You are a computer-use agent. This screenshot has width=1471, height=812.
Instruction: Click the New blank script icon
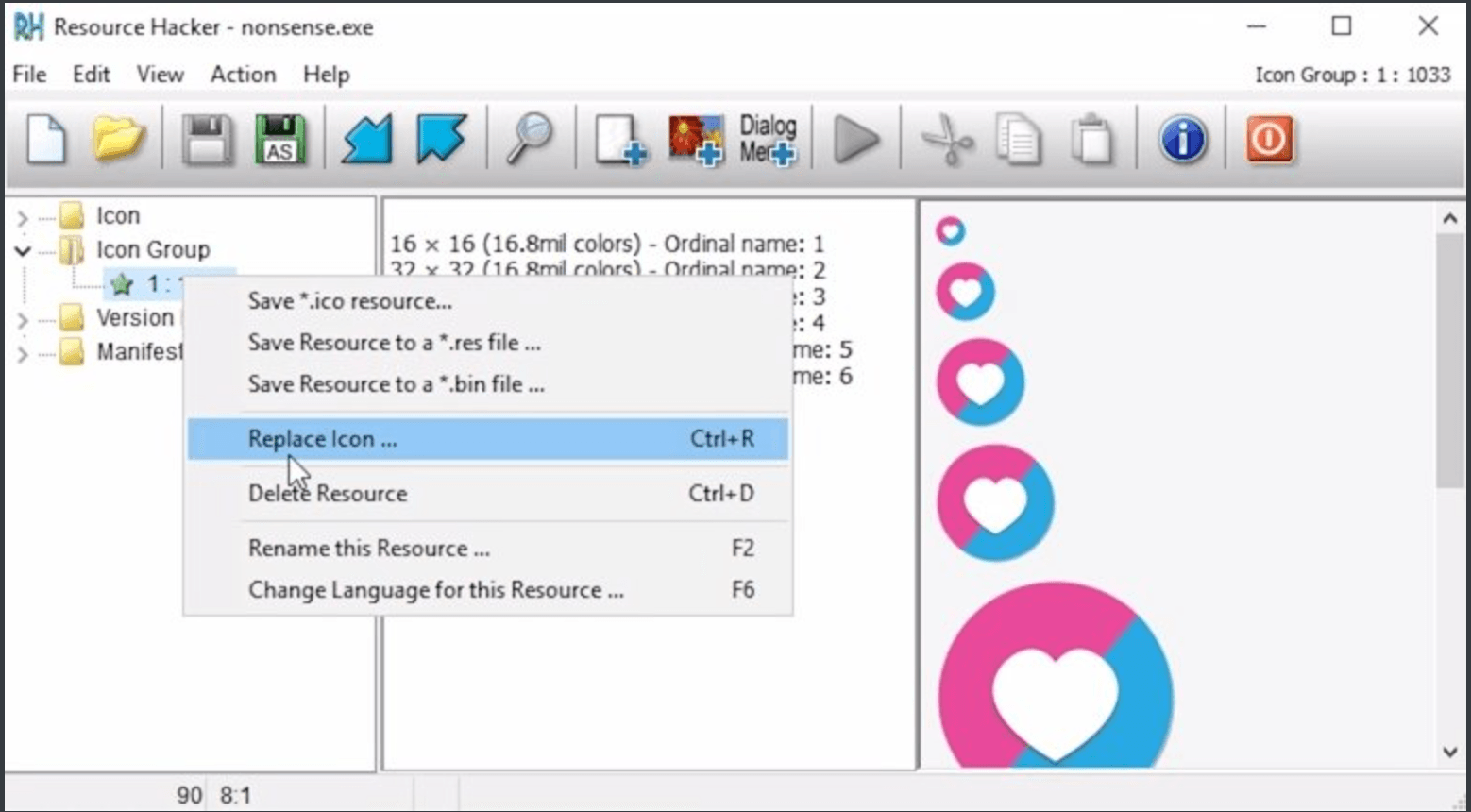45,140
